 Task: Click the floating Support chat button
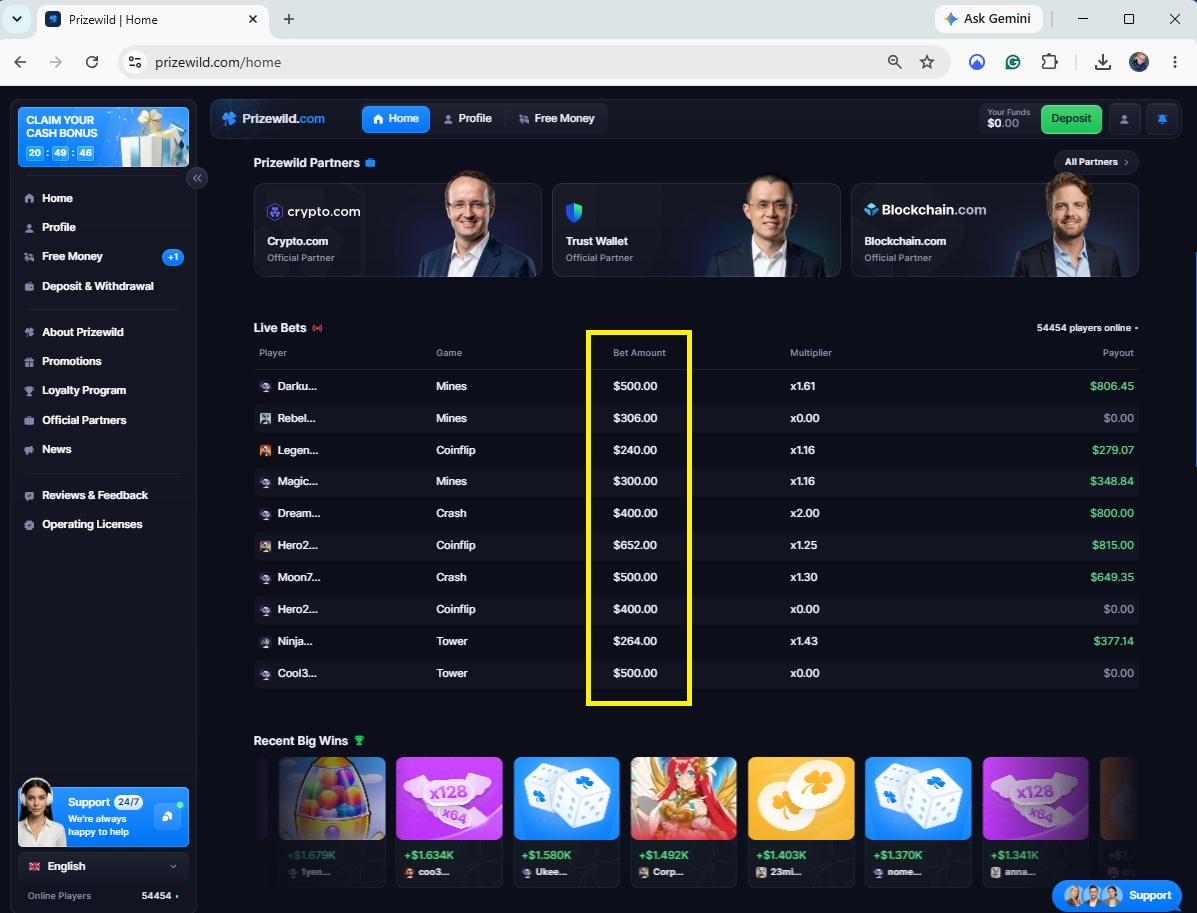pos(1118,895)
